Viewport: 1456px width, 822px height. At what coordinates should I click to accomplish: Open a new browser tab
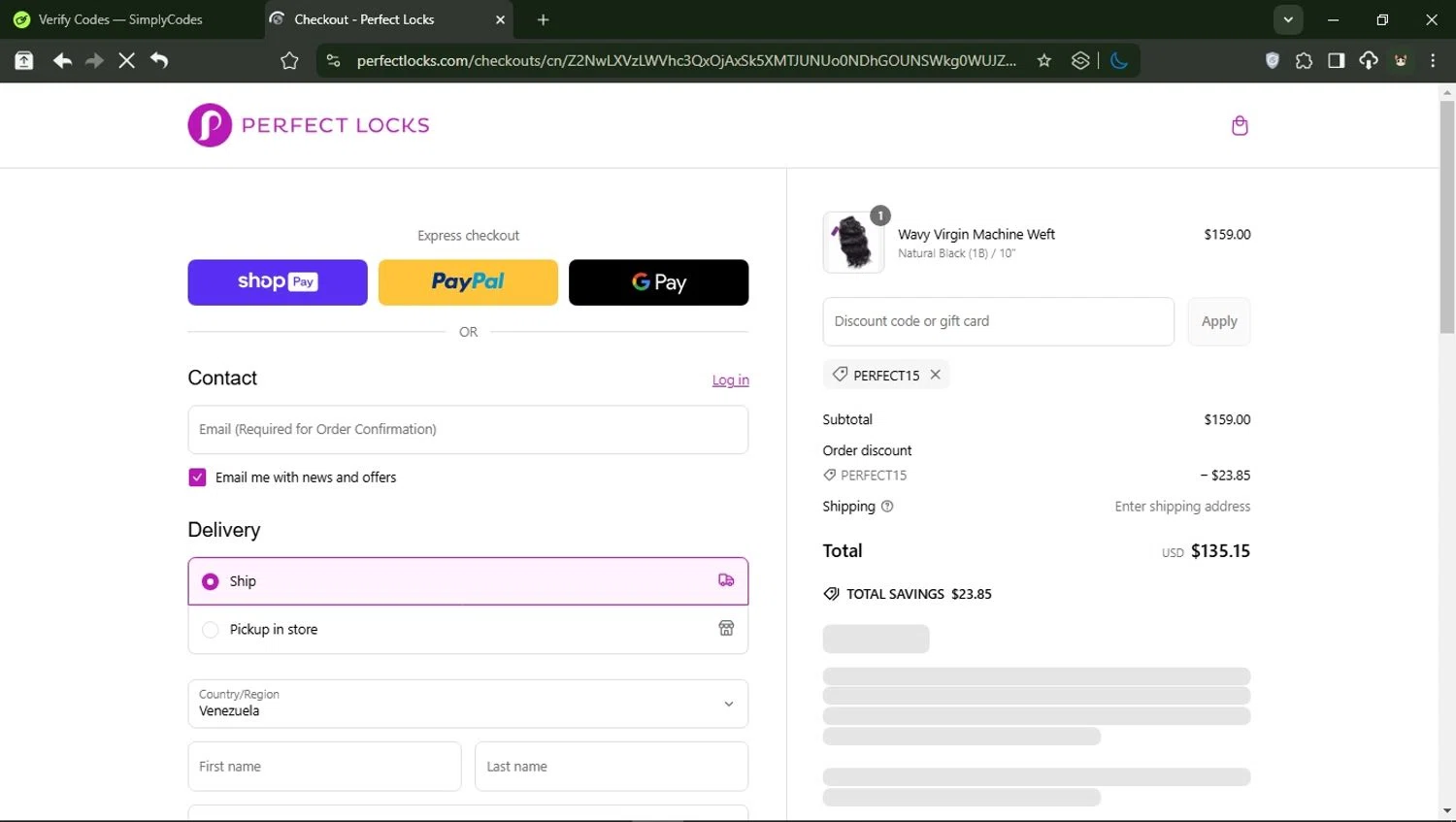[x=543, y=19]
